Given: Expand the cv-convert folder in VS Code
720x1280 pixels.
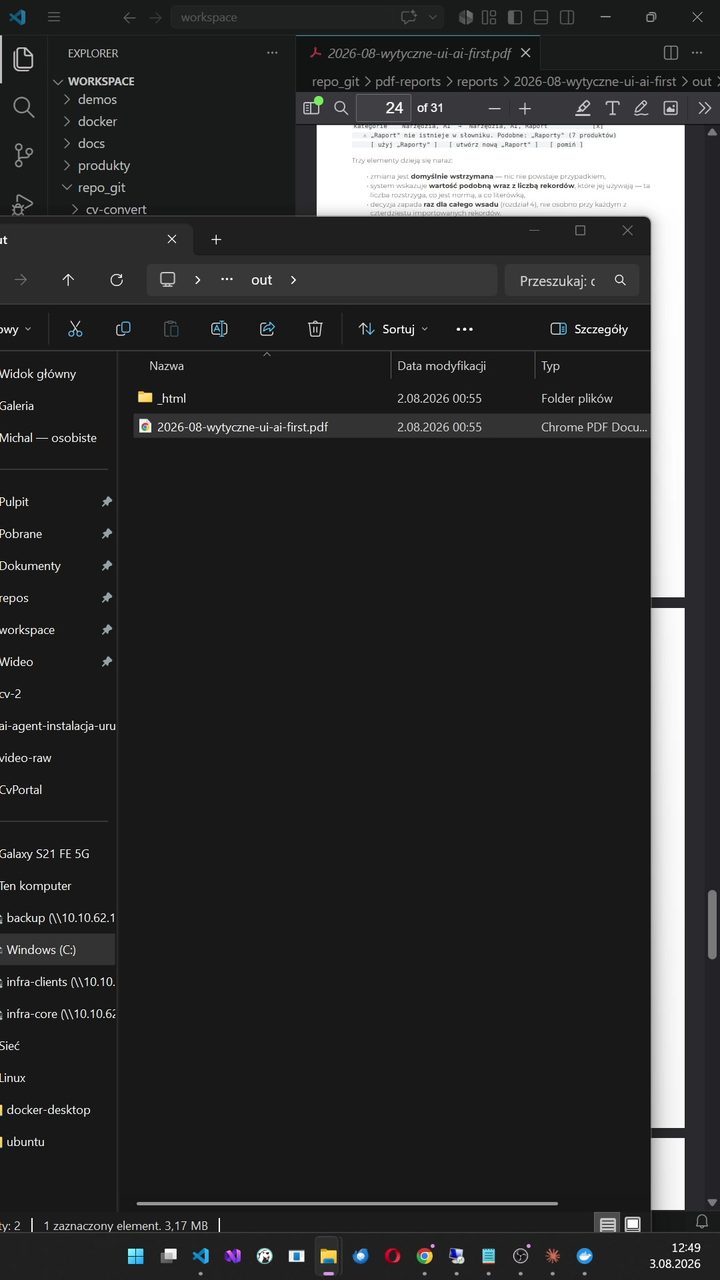Looking at the screenshot, I should point(116,209).
